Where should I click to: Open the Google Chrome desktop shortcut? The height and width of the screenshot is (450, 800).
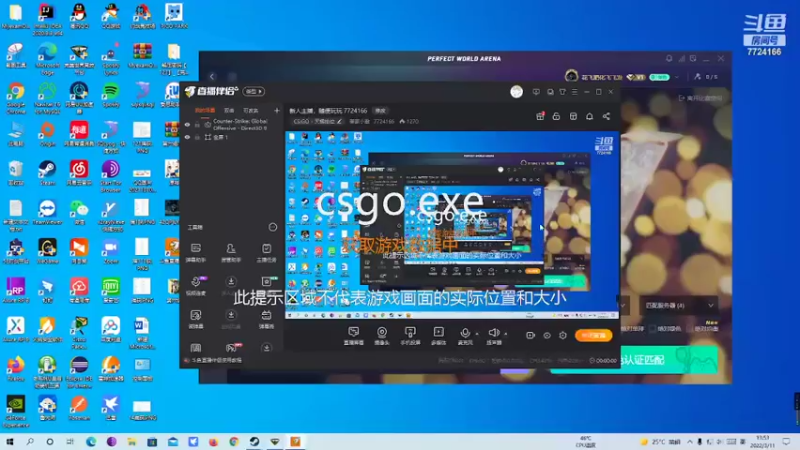(x=16, y=98)
